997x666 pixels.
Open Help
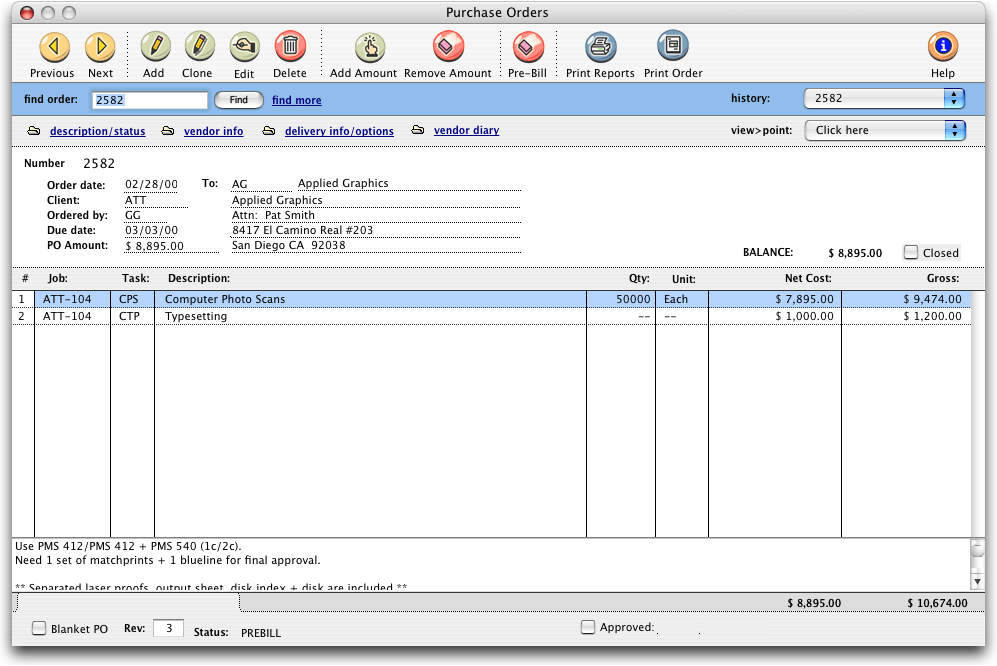(x=942, y=46)
